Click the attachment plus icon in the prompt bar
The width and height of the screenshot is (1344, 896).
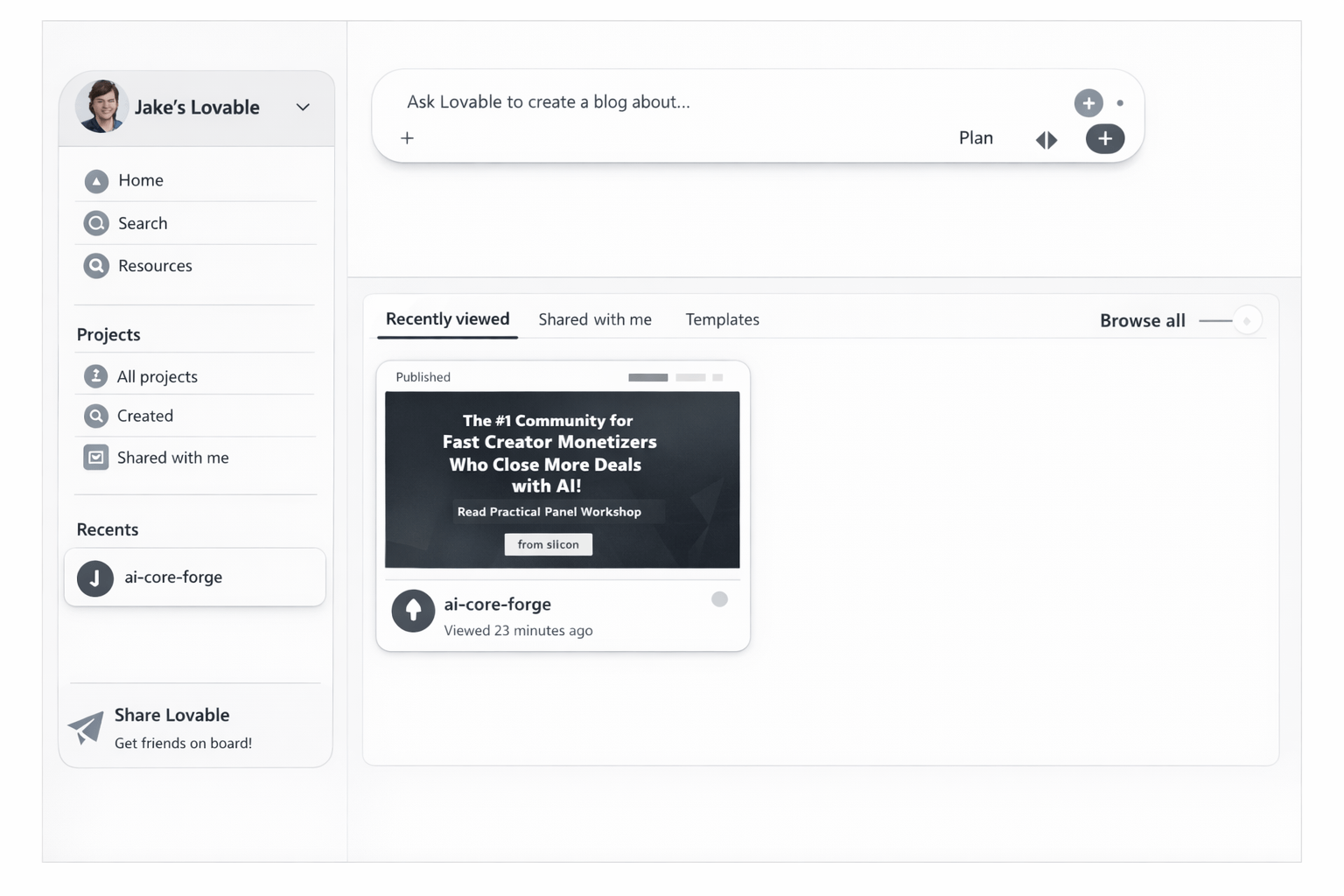click(407, 137)
